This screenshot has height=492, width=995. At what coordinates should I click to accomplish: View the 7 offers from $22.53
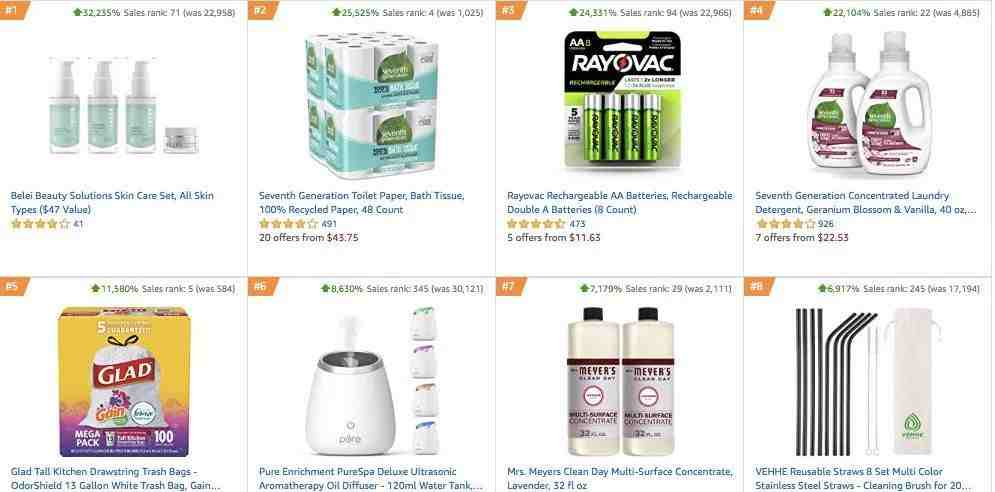[802, 237]
